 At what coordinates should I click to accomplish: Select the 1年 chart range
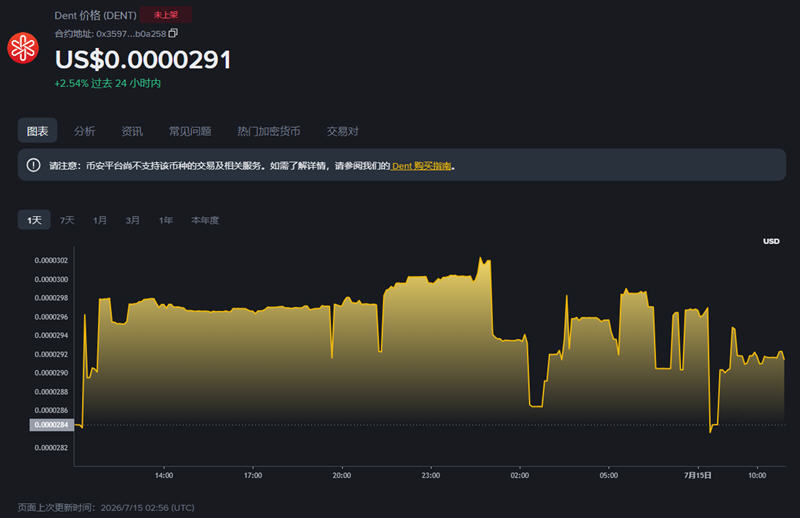pos(166,220)
